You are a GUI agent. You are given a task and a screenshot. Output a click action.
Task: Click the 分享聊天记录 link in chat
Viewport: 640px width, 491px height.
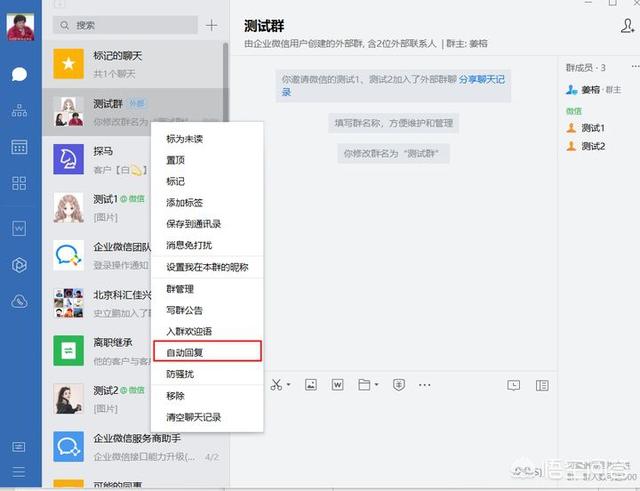(482, 79)
